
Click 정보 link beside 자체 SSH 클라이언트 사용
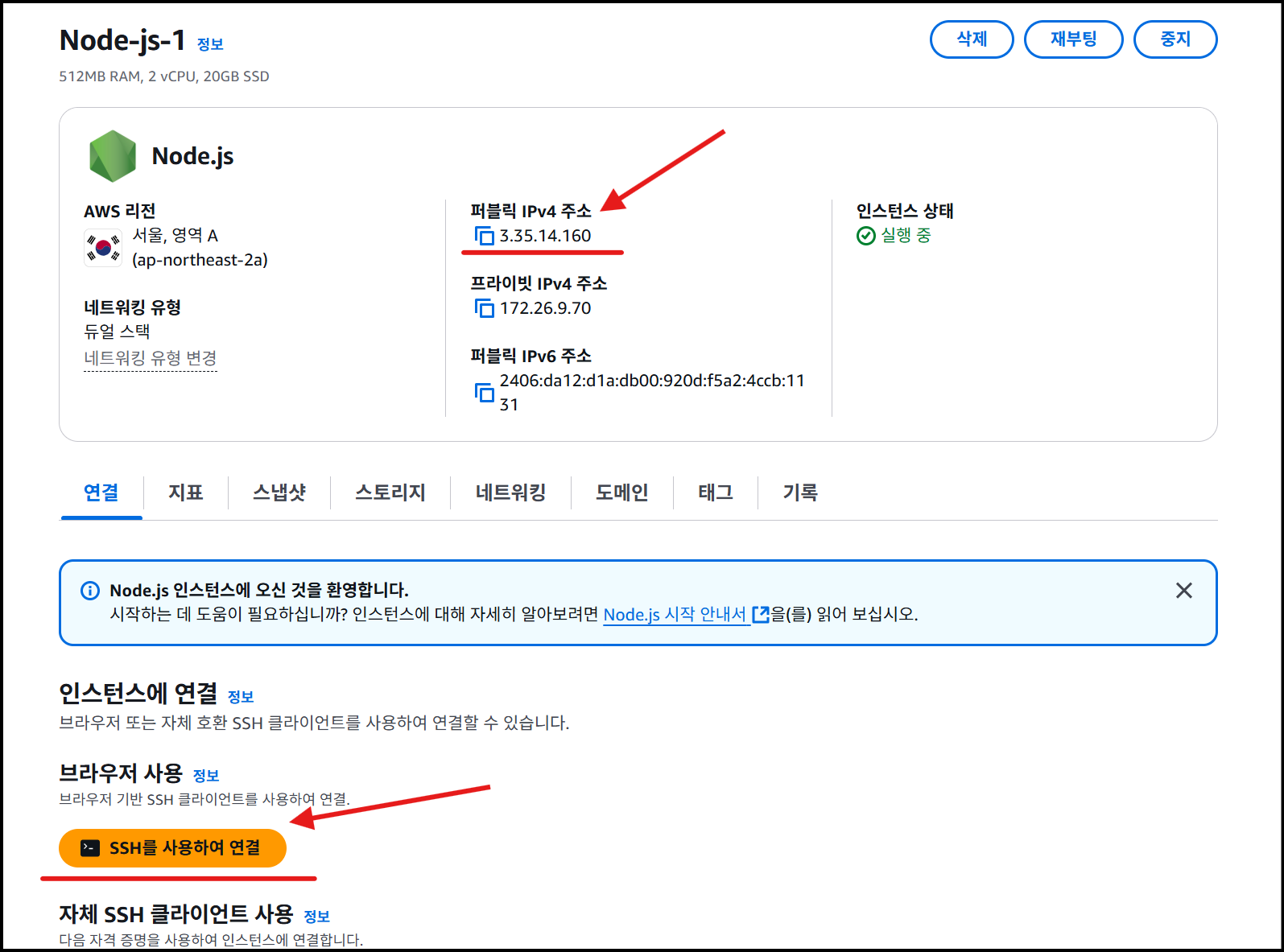pyautogui.click(x=317, y=917)
